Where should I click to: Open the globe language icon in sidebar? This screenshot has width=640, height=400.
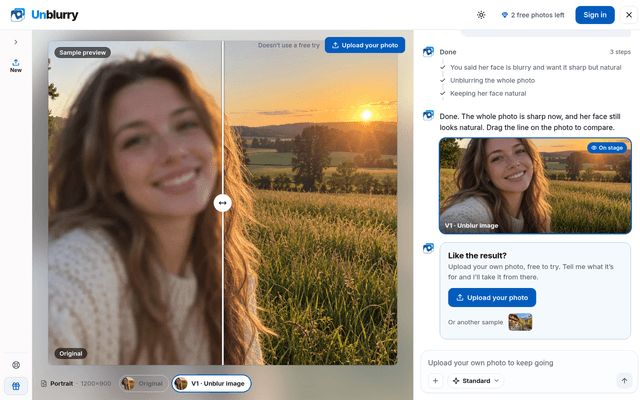coord(16,365)
